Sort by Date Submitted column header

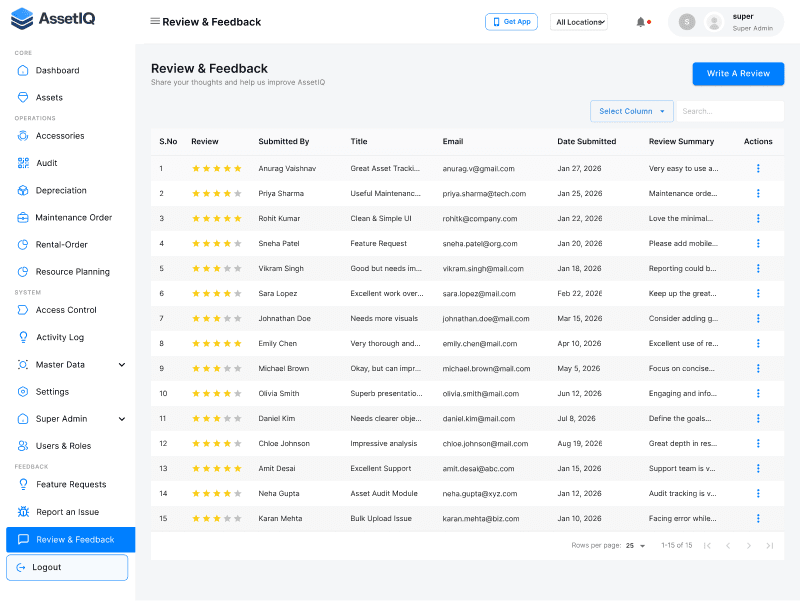pyautogui.click(x=586, y=141)
